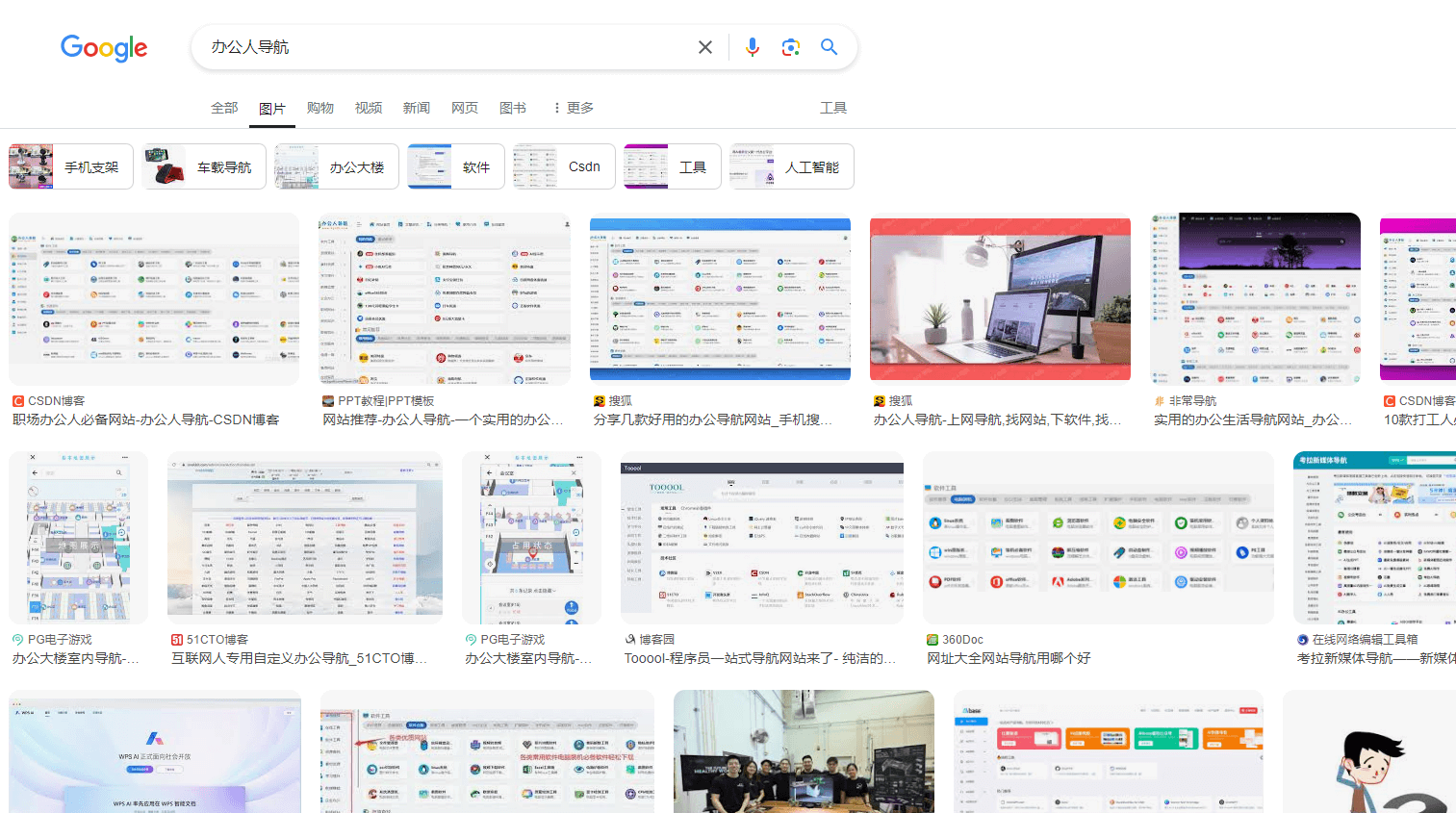The image size is (1456, 813).
Task: Click the Google logo icon
Action: (104, 48)
